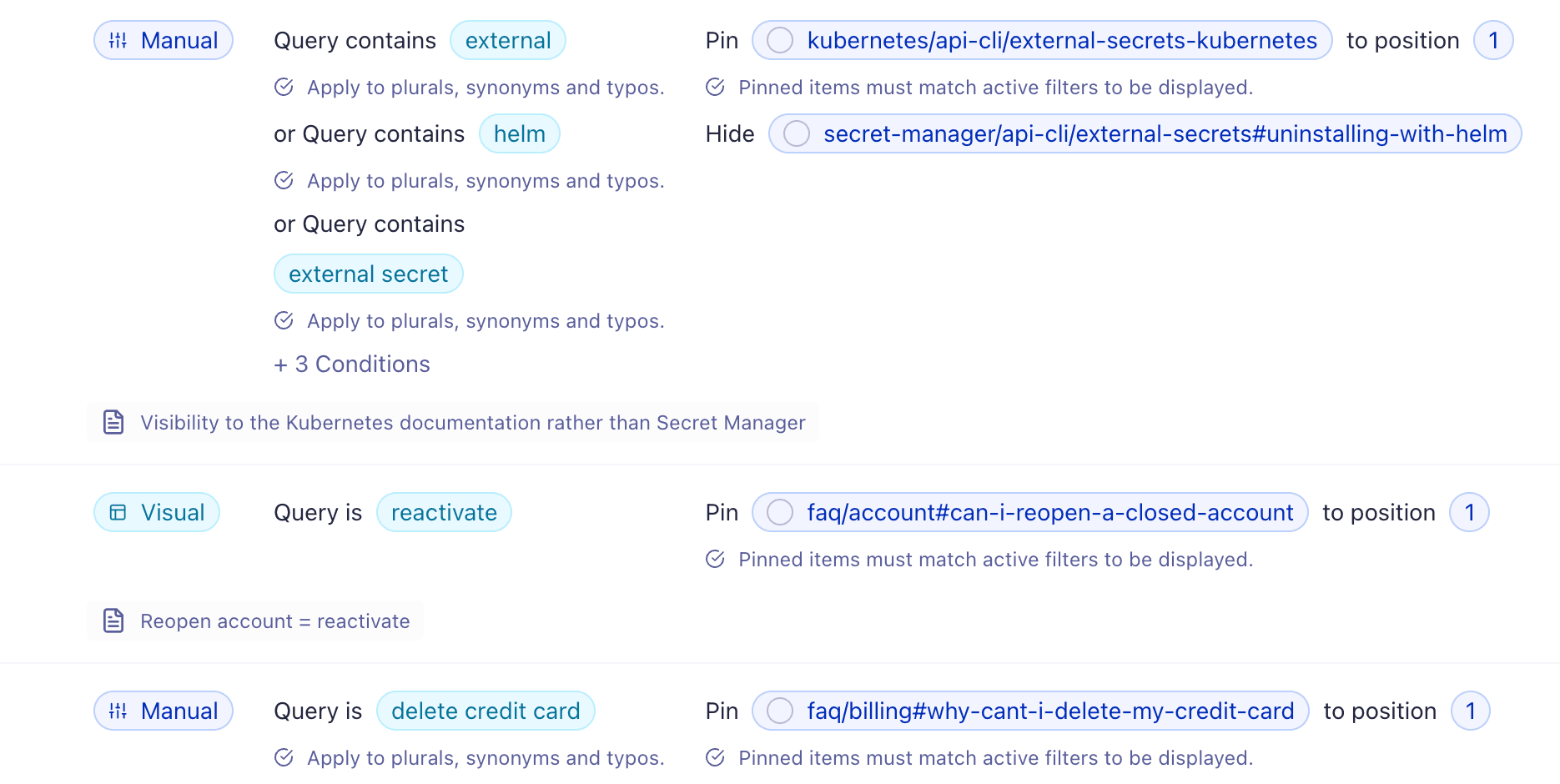The height and width of the screenshot is (784, 1560).
Task: Click the 'external secret' query tag
Action: coord(368,274)
